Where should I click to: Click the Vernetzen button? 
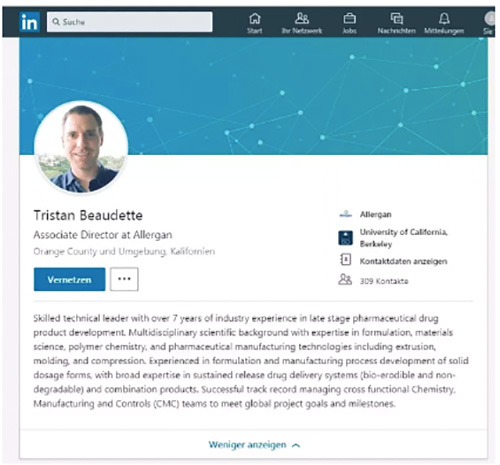coord(69,279)
